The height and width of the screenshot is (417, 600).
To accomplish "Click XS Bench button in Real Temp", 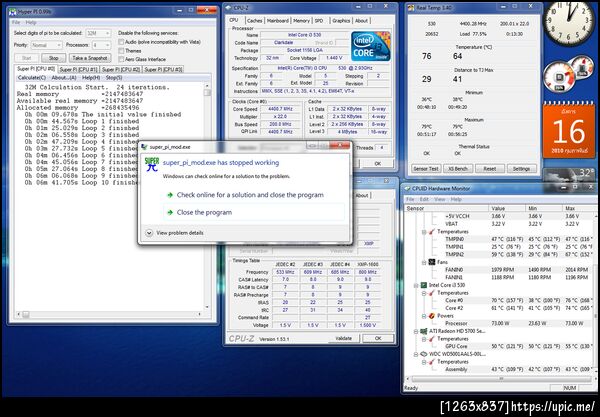I will (458, 168).
